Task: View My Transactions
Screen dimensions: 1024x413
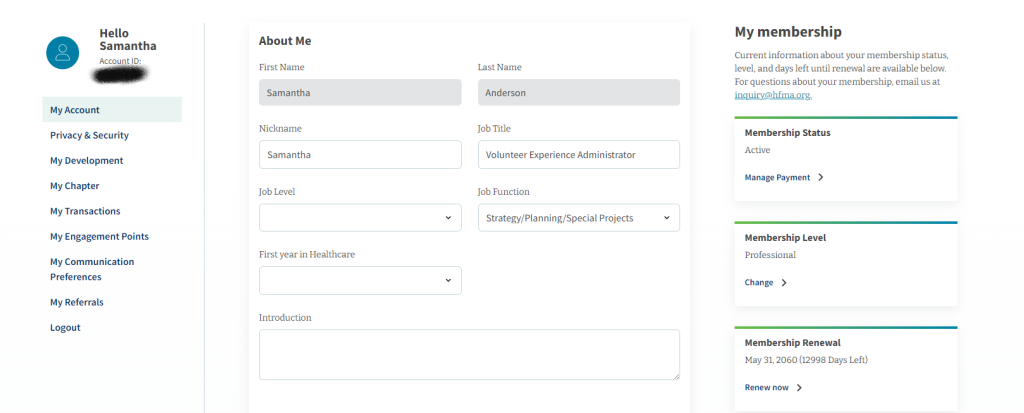Action: (x=85, y=211)
